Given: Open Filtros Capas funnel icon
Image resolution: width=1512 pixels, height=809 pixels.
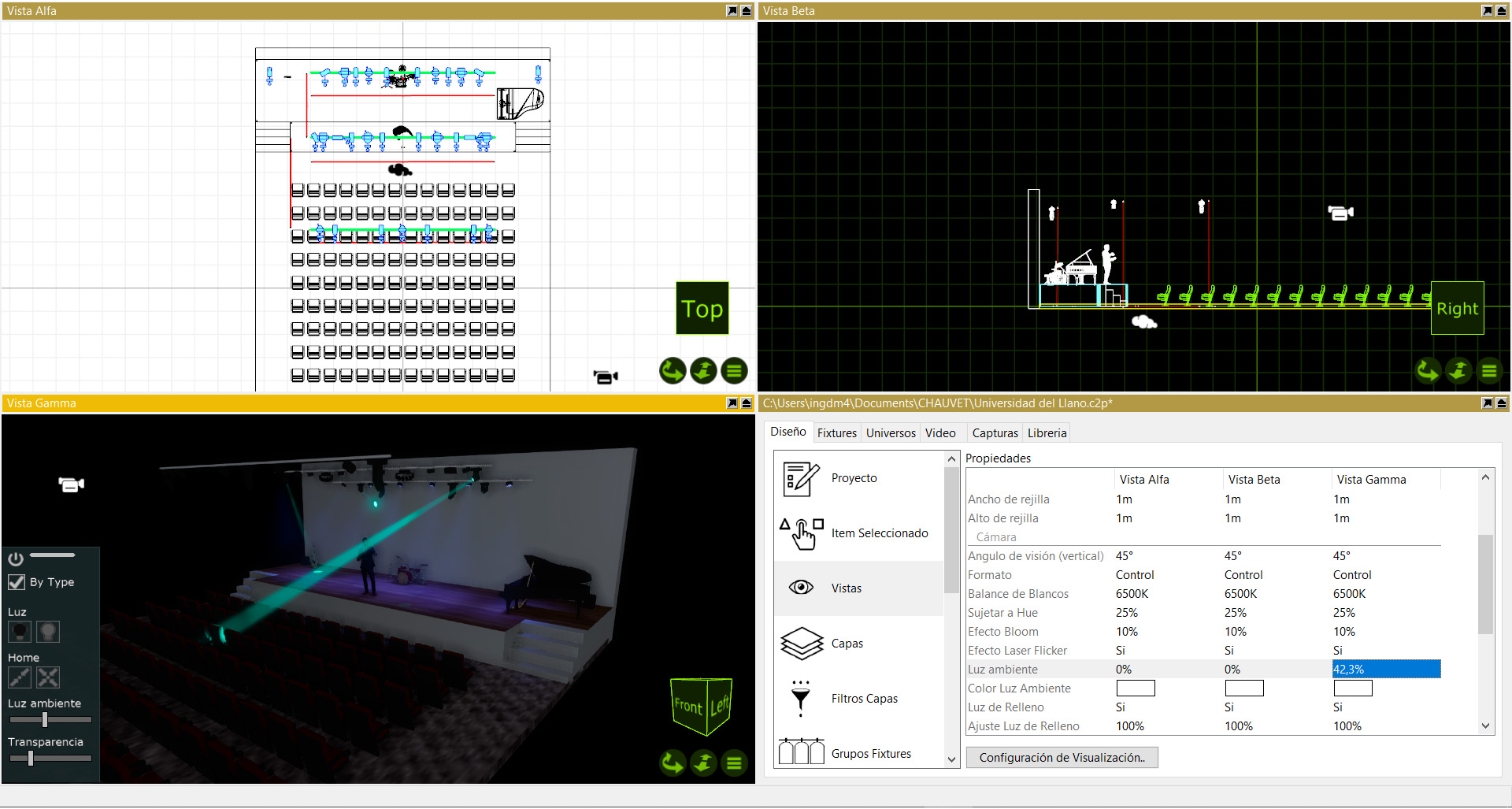Looking at the screenshot, I should 801,699.
